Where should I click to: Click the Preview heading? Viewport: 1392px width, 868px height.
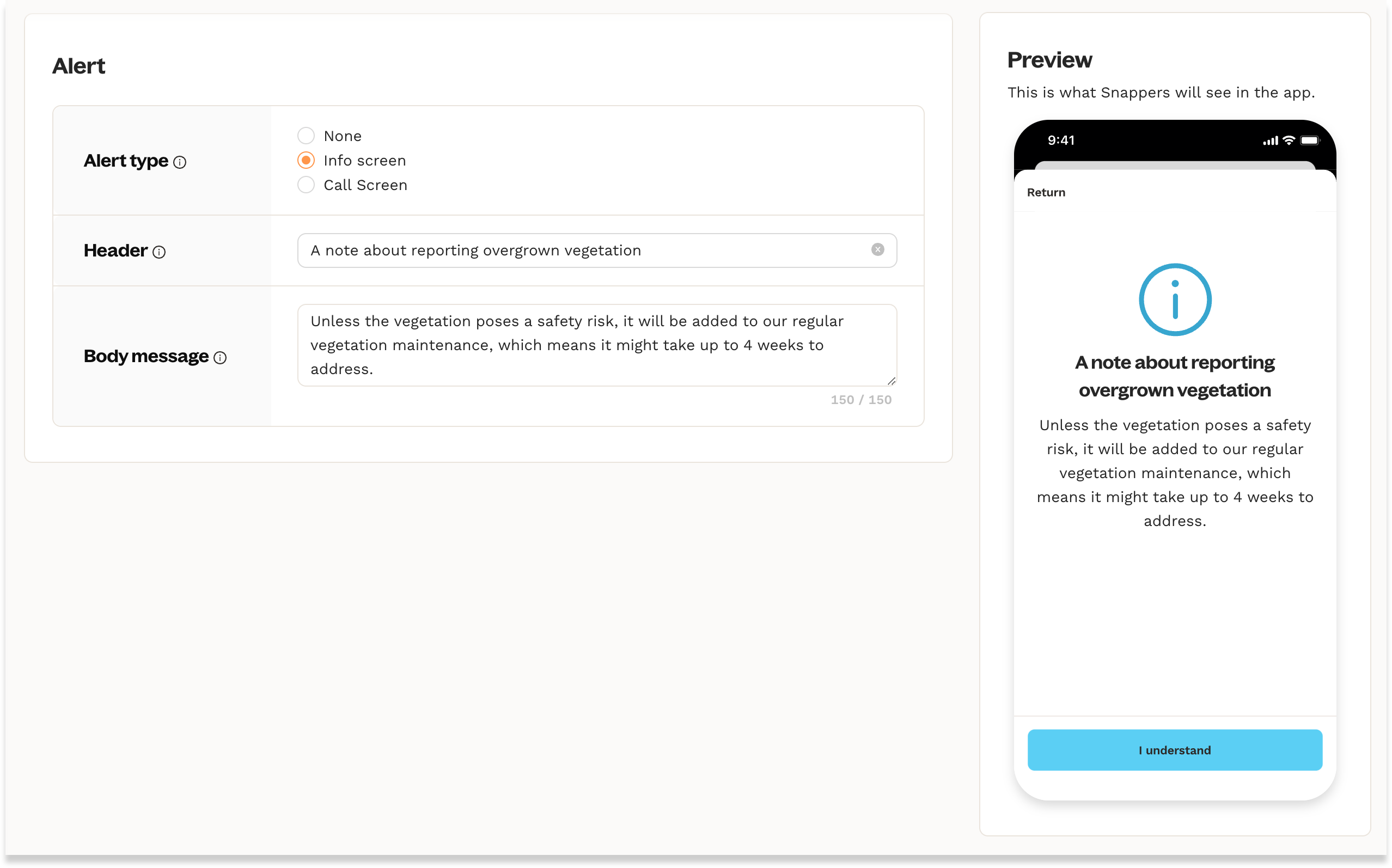1049,60
